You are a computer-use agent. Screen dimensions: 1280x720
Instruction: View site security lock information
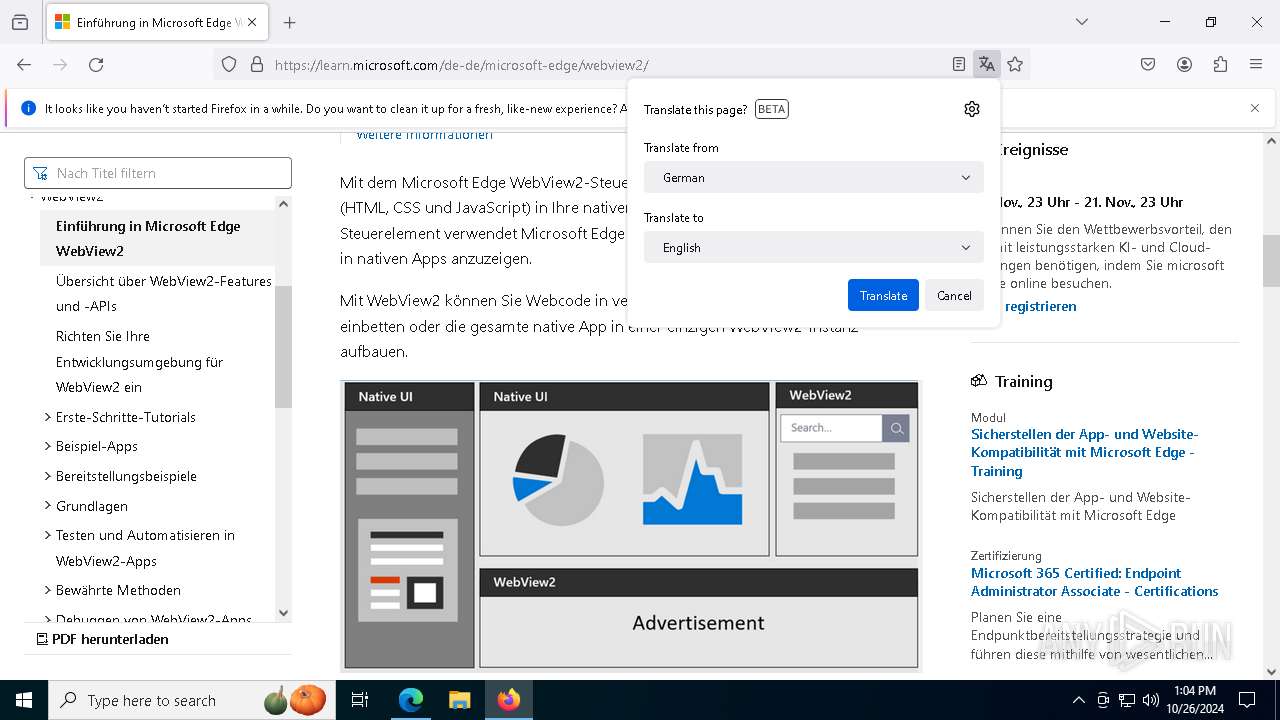(257, 64)
